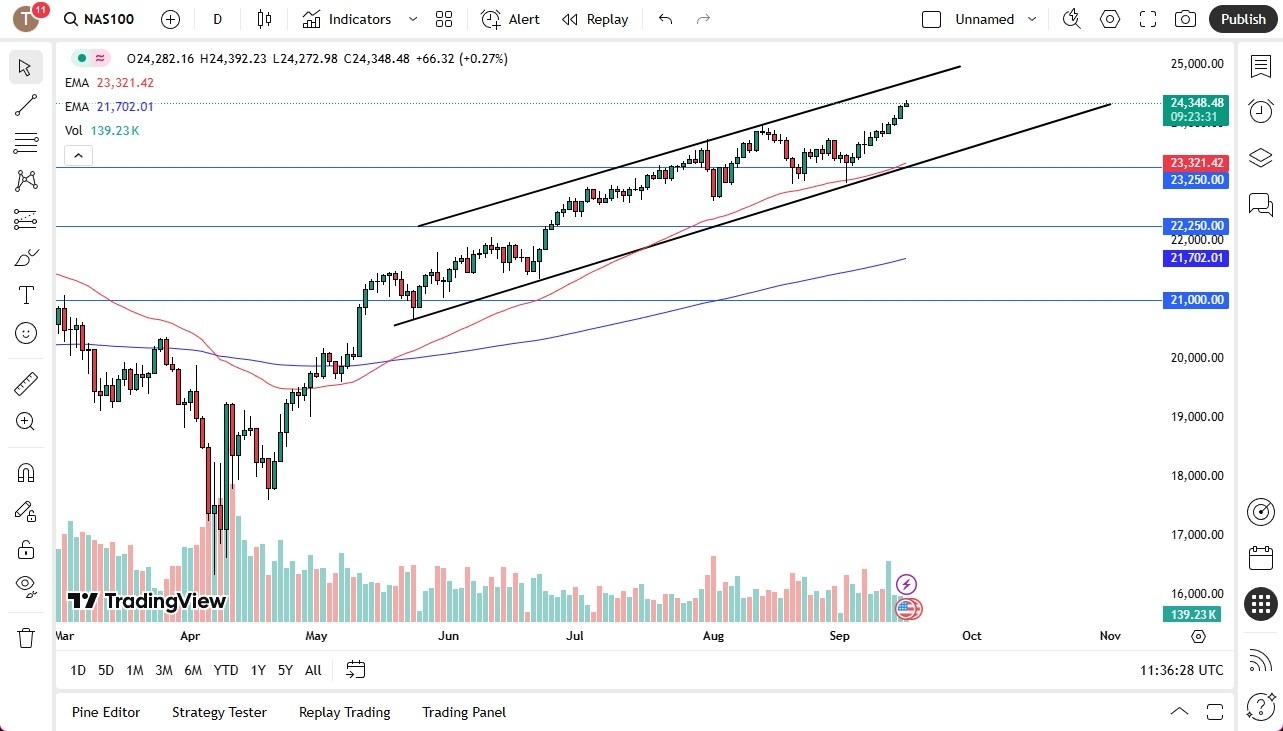This screenshot has height=731, width=1283.
Task: Hide all drawings with the eye toggle
Action: (x=25, y=585)
